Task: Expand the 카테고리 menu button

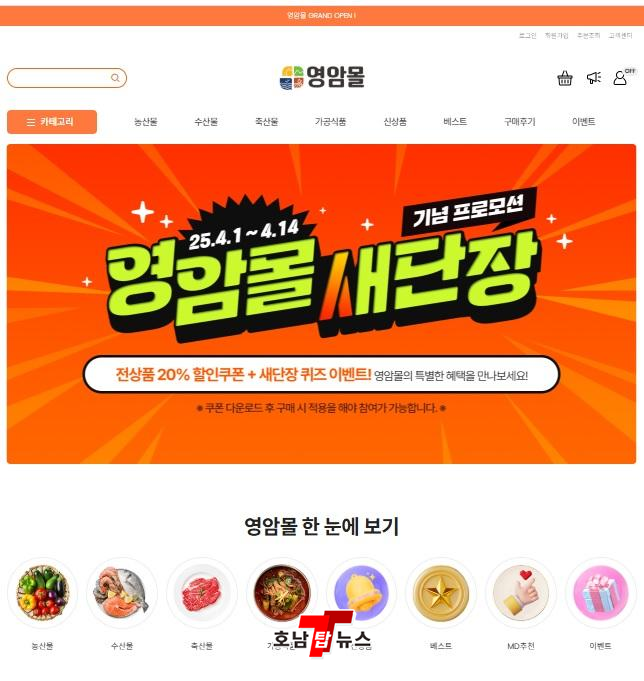Action: (x=52, y=122)
